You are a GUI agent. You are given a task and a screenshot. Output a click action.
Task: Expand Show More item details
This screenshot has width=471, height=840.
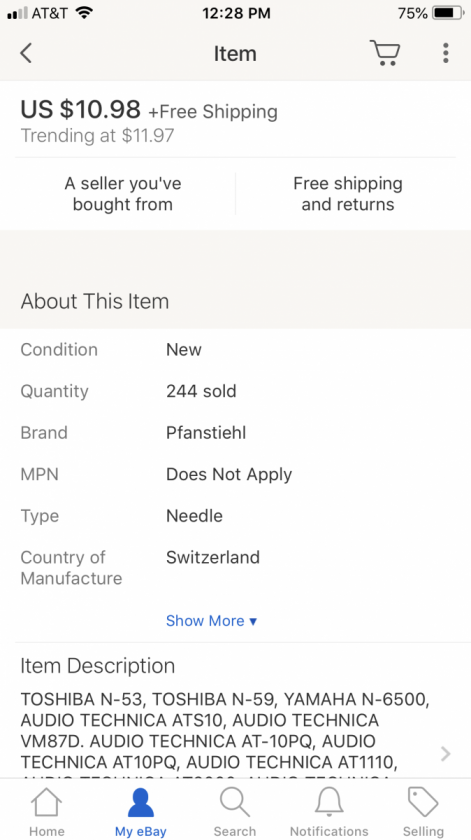212,620
